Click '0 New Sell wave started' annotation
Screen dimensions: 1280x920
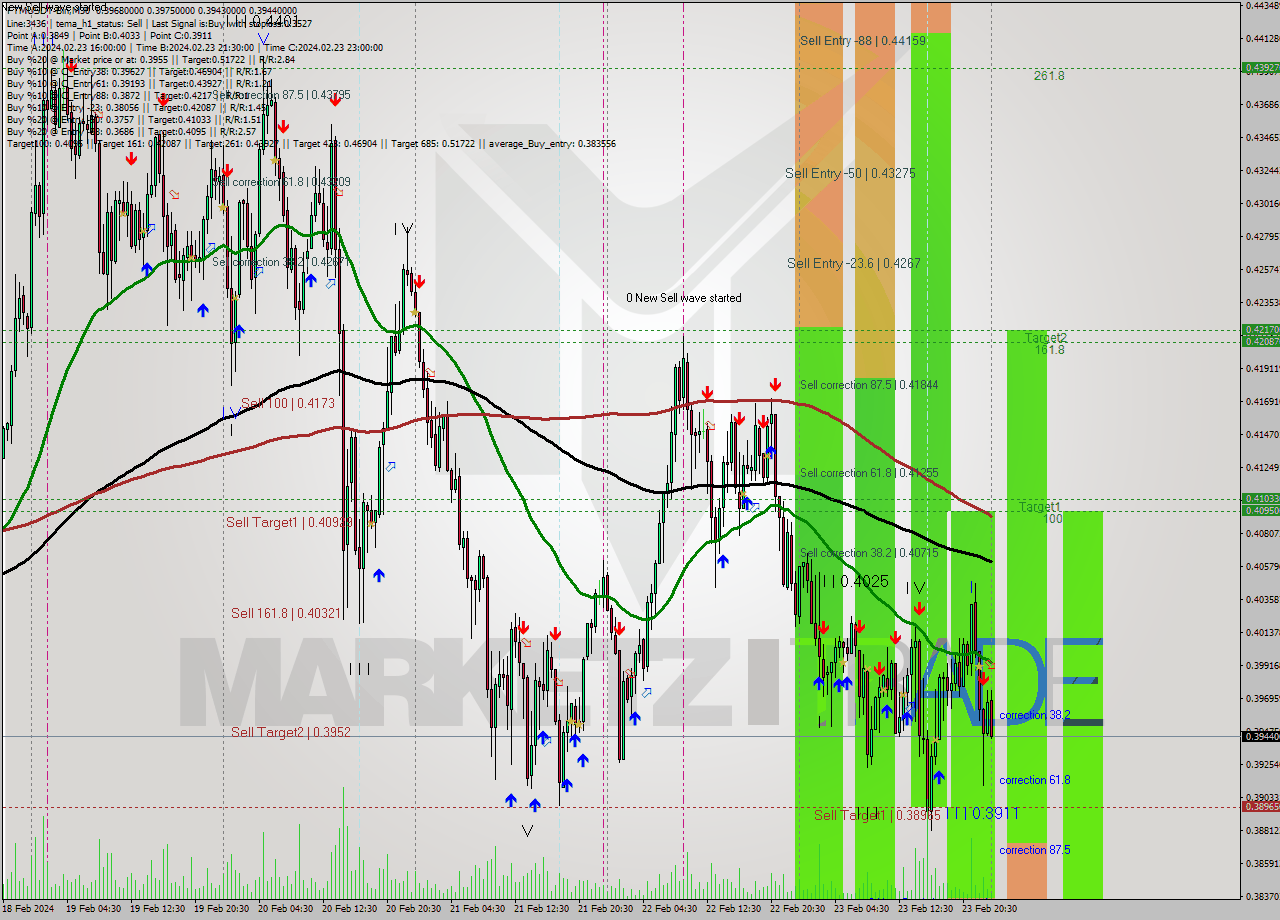point(684,298)
